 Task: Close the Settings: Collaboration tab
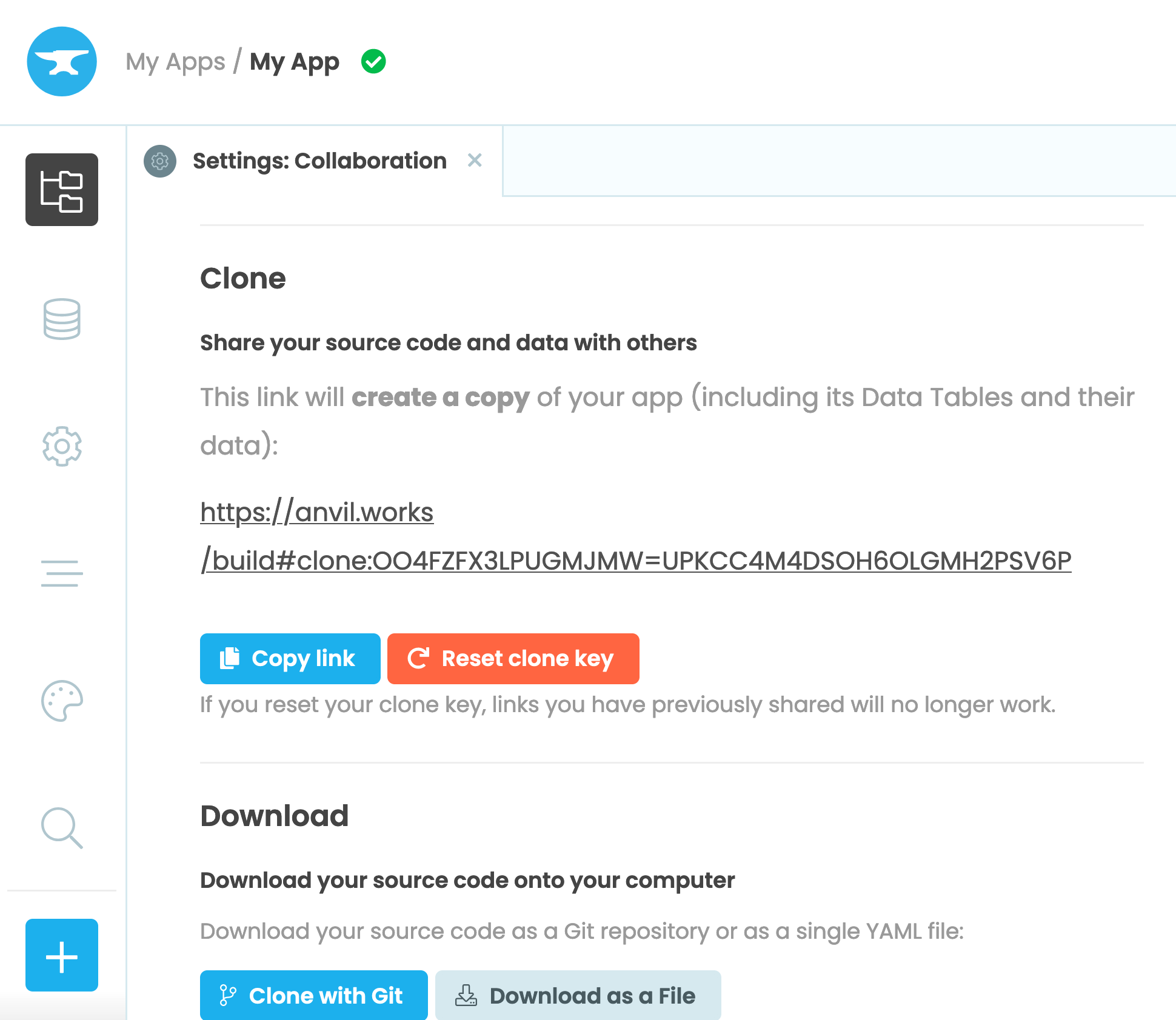click(x=475, y=161)
